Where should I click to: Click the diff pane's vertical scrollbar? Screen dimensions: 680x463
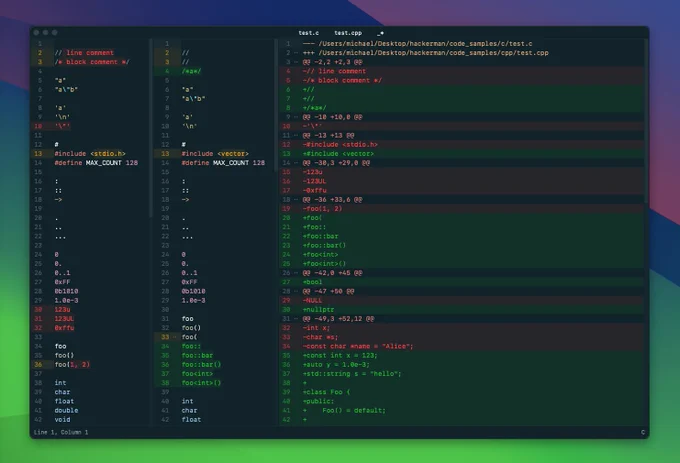pyautogui.click(x=646, y=121)
